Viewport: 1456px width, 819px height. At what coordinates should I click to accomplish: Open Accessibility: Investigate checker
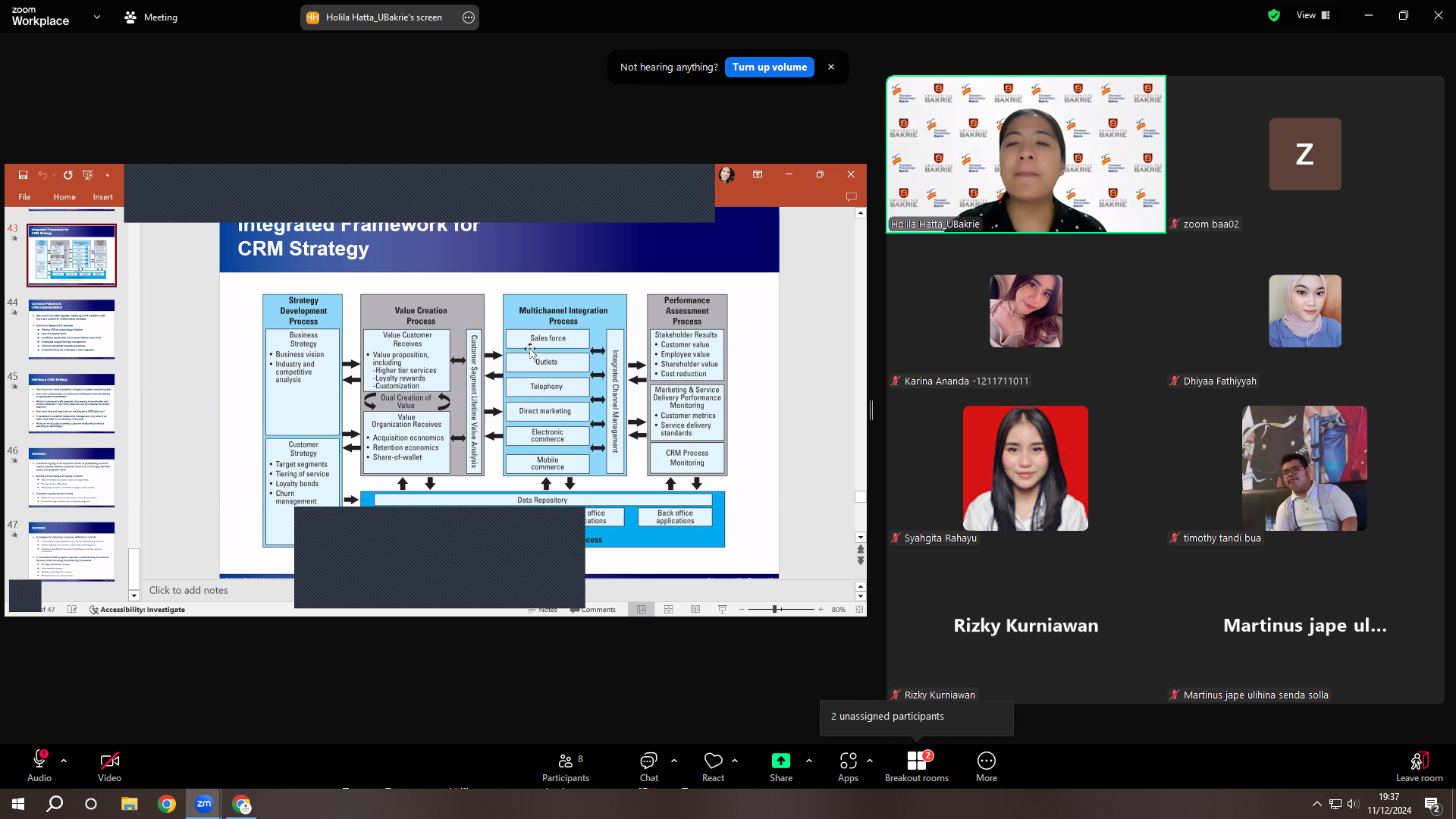(137, 610)
